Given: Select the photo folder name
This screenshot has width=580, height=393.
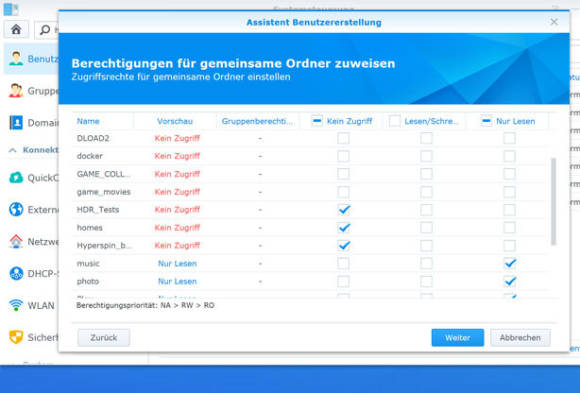Looking at the screenshot, I should (x=88, y=281).
